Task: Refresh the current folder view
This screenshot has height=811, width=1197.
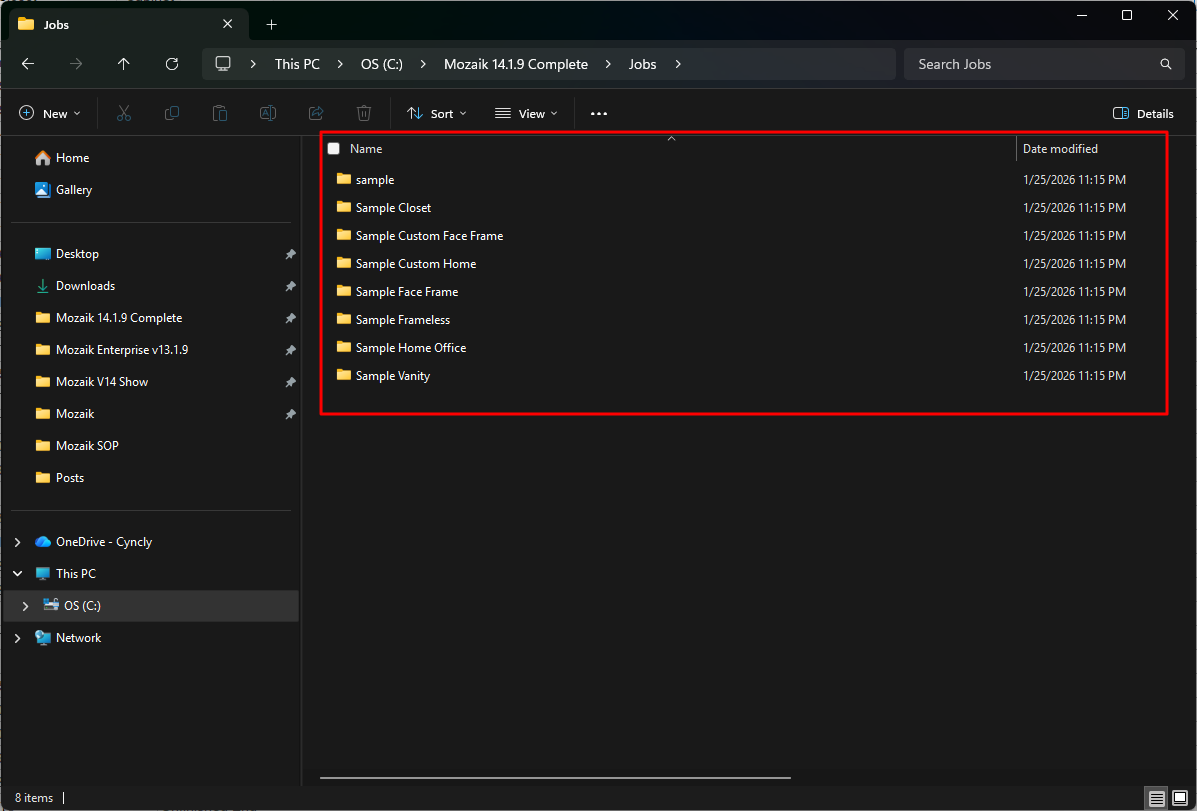Action: pyautogui.click(x=172, y=64)
